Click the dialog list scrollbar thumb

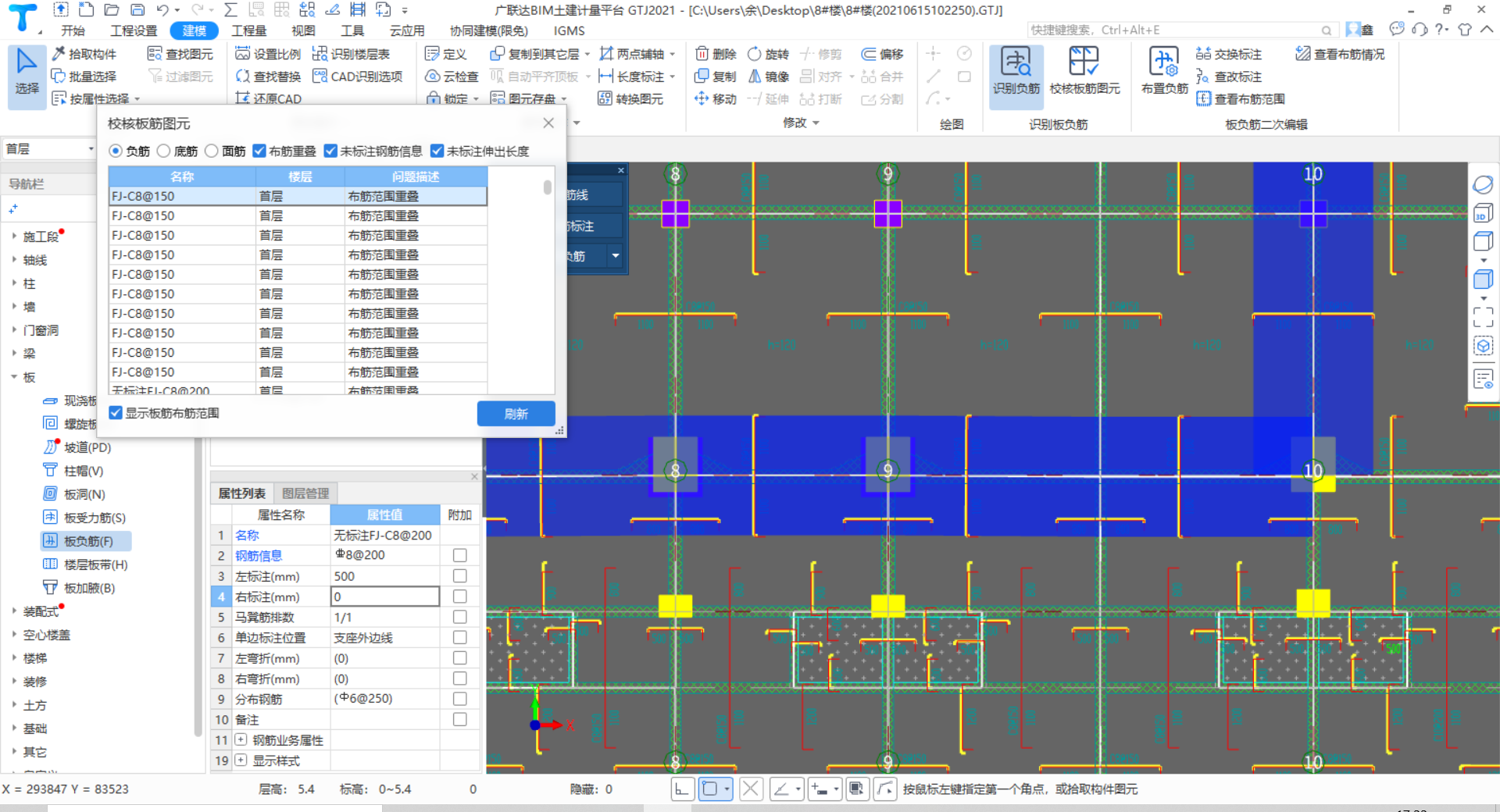pos(548,187)
